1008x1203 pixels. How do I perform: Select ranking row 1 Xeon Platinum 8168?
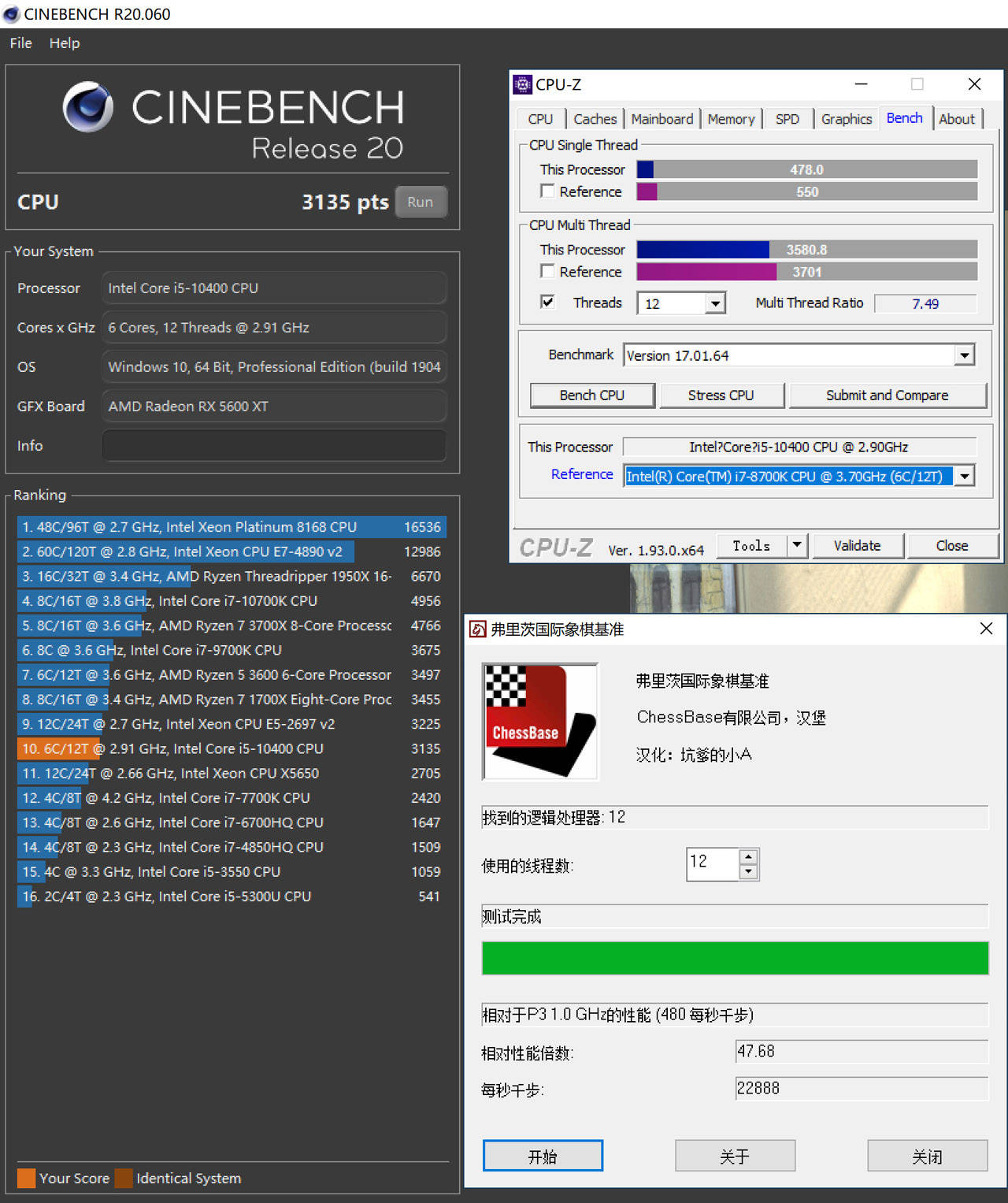coord(232,526)
